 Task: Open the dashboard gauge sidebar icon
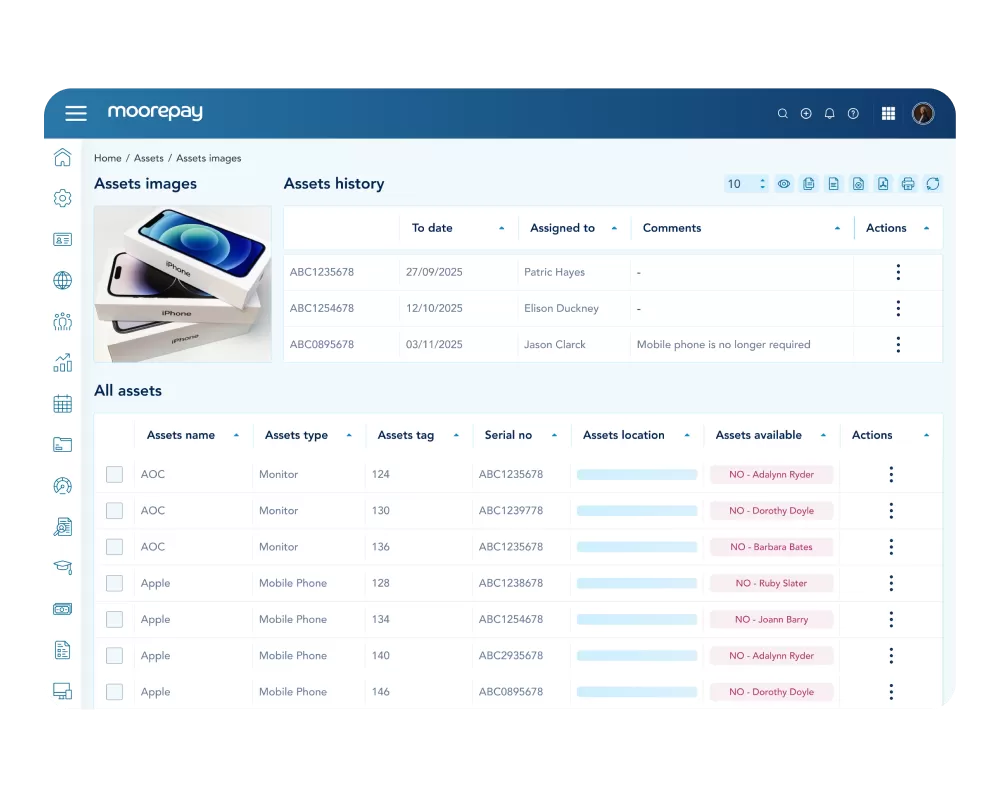tap(62, 486)
